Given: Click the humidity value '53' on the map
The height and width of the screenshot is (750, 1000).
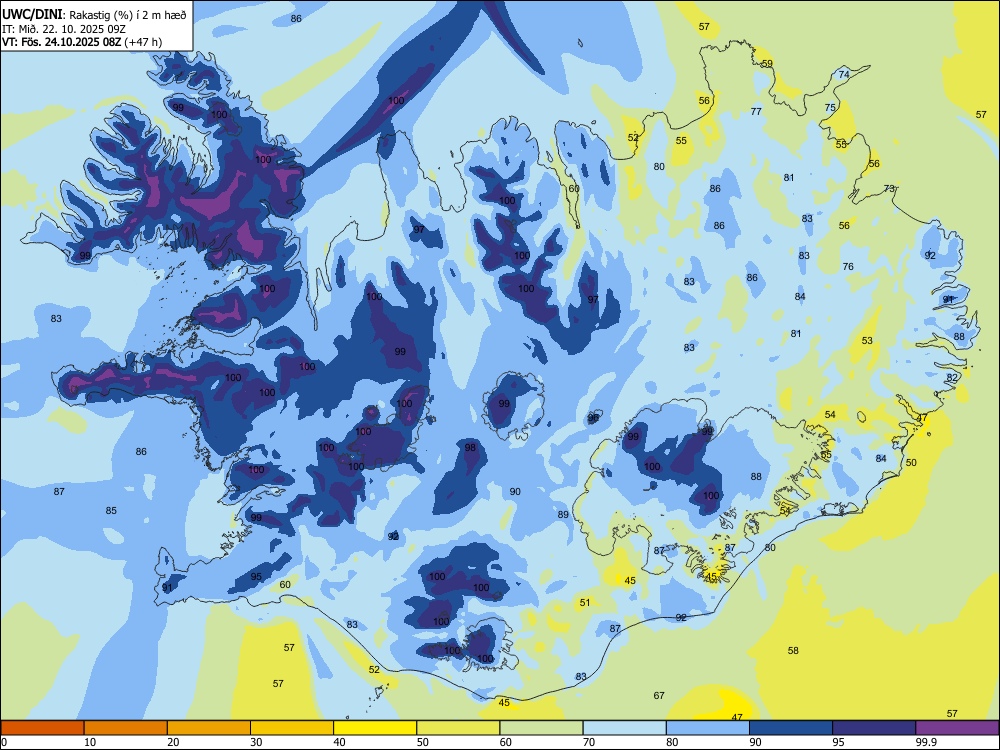Looking at the screenshot, I should (x=867, y=341).
